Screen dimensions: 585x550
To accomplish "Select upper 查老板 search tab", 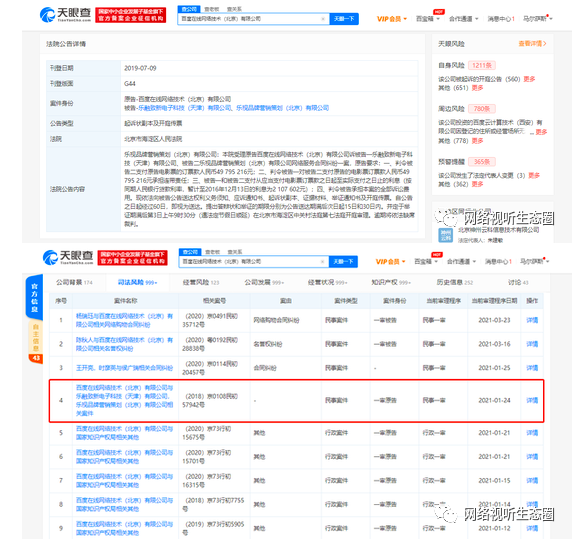I will tap(212, 9).
